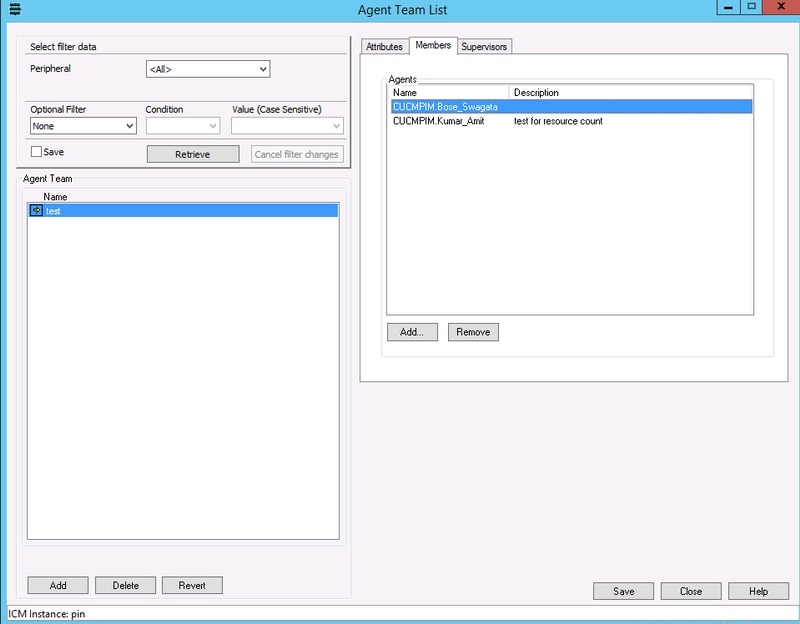
Task: Click the Agent Team Name column header
Action: pos(55,196)
